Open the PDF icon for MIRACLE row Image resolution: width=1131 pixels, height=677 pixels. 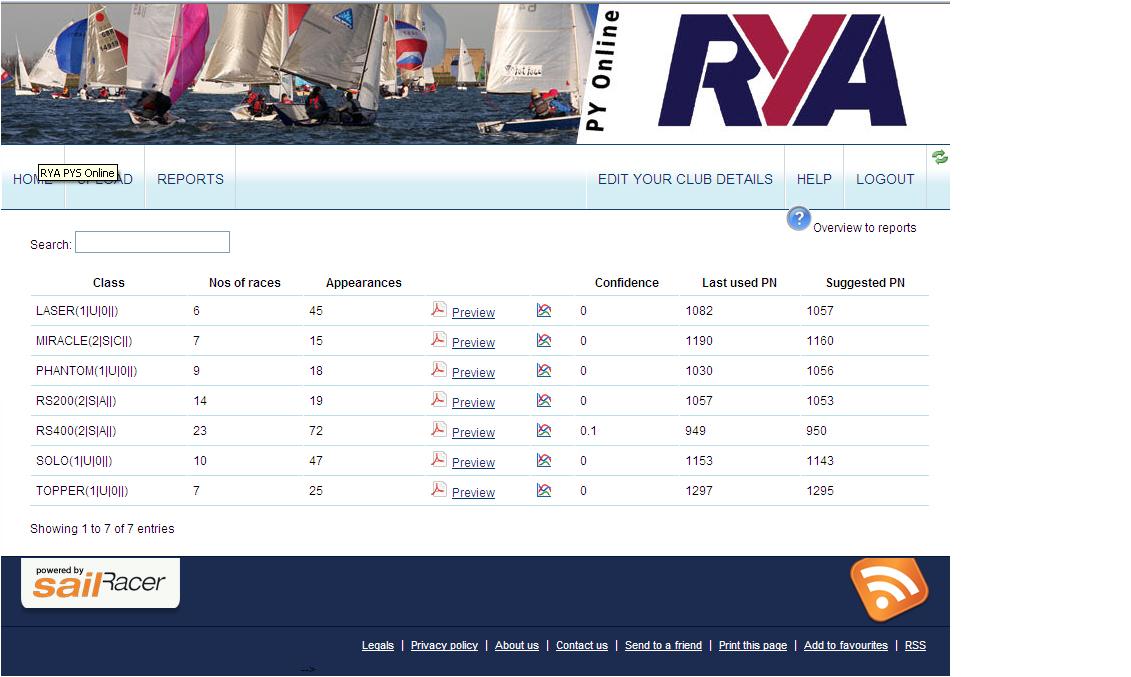tap(439, 339)
